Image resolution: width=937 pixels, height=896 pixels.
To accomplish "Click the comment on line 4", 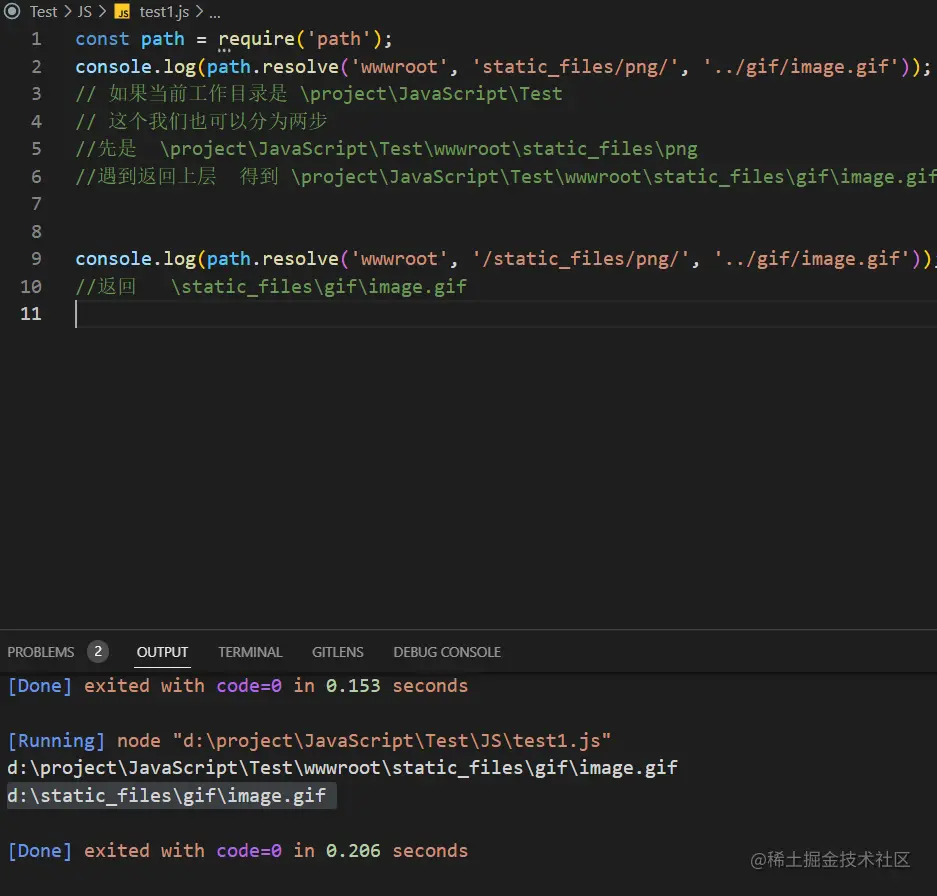I will click(201, 121).
